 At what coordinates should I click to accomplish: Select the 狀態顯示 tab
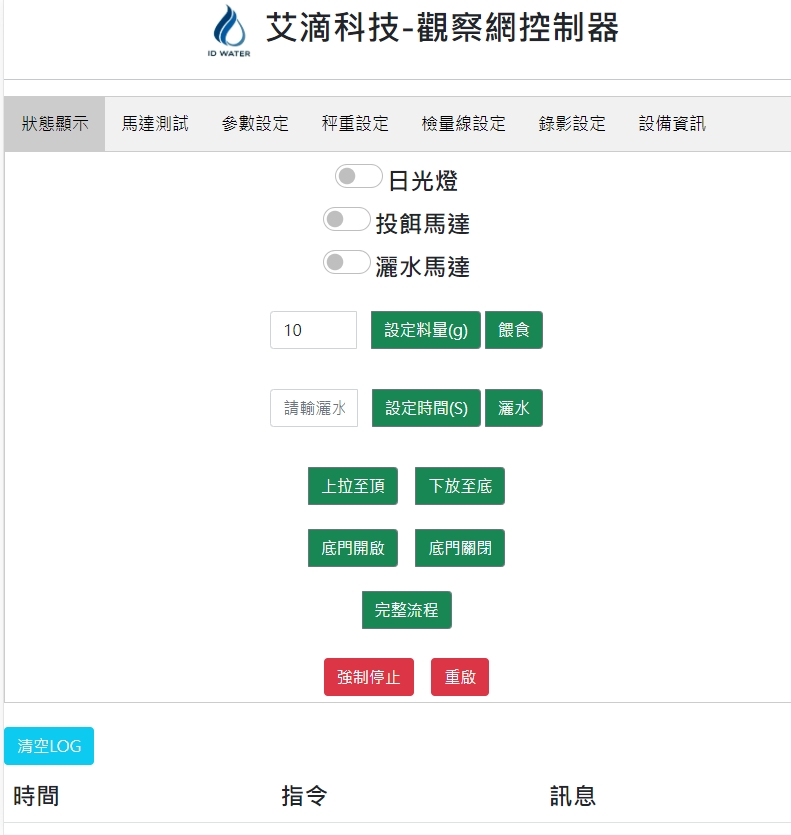click(x=55, y=124)
